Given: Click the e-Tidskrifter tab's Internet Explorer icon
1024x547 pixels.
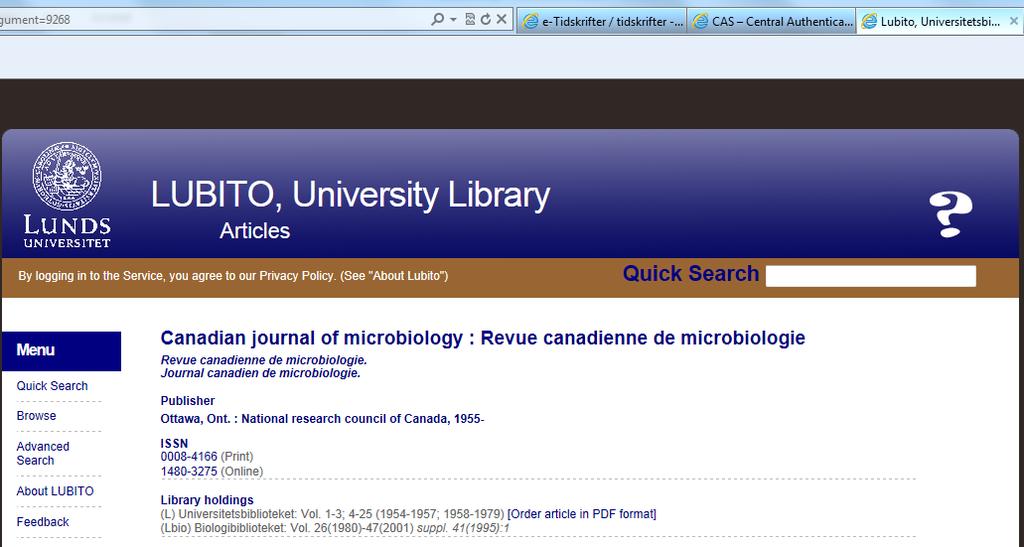Looking at the screenshot, I should [531, 22].
